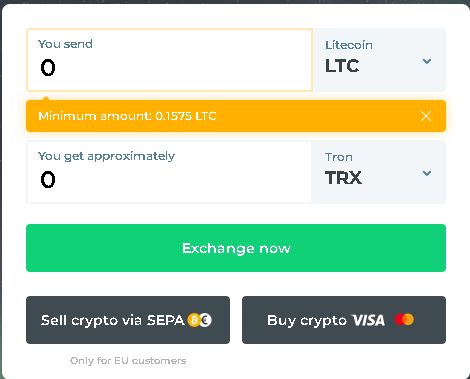Open the Tron currency selector
Screen dimensions: 470x379
(378, 172)
